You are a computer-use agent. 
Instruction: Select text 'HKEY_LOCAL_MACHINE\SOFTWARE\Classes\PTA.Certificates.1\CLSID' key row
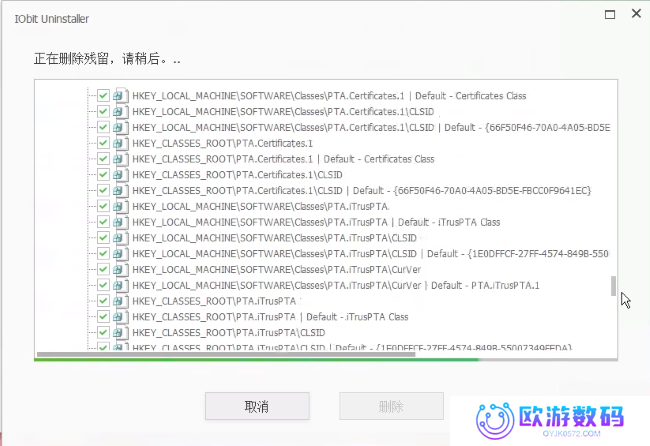tap(283, 112)
